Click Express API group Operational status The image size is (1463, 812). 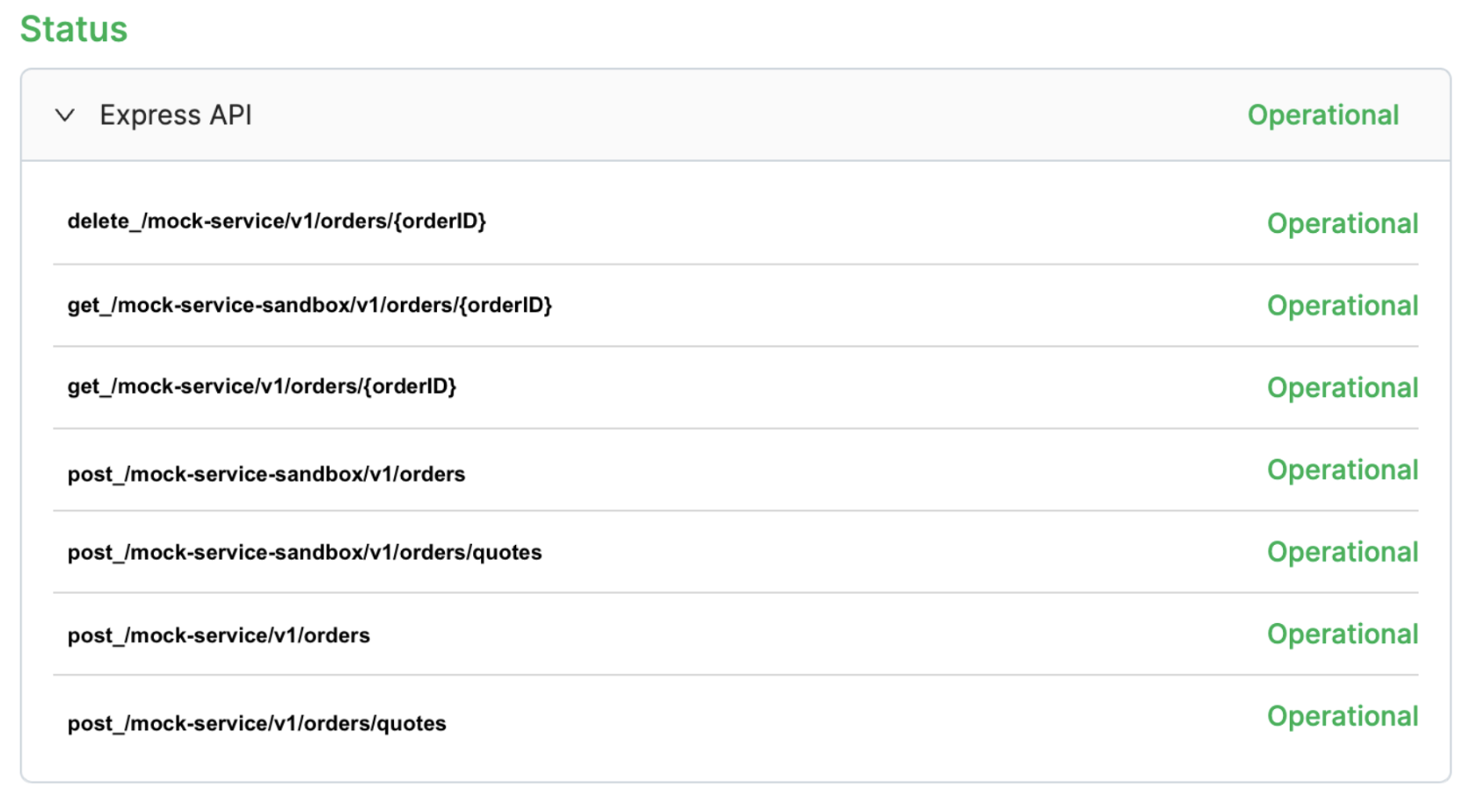point(1322,115)
